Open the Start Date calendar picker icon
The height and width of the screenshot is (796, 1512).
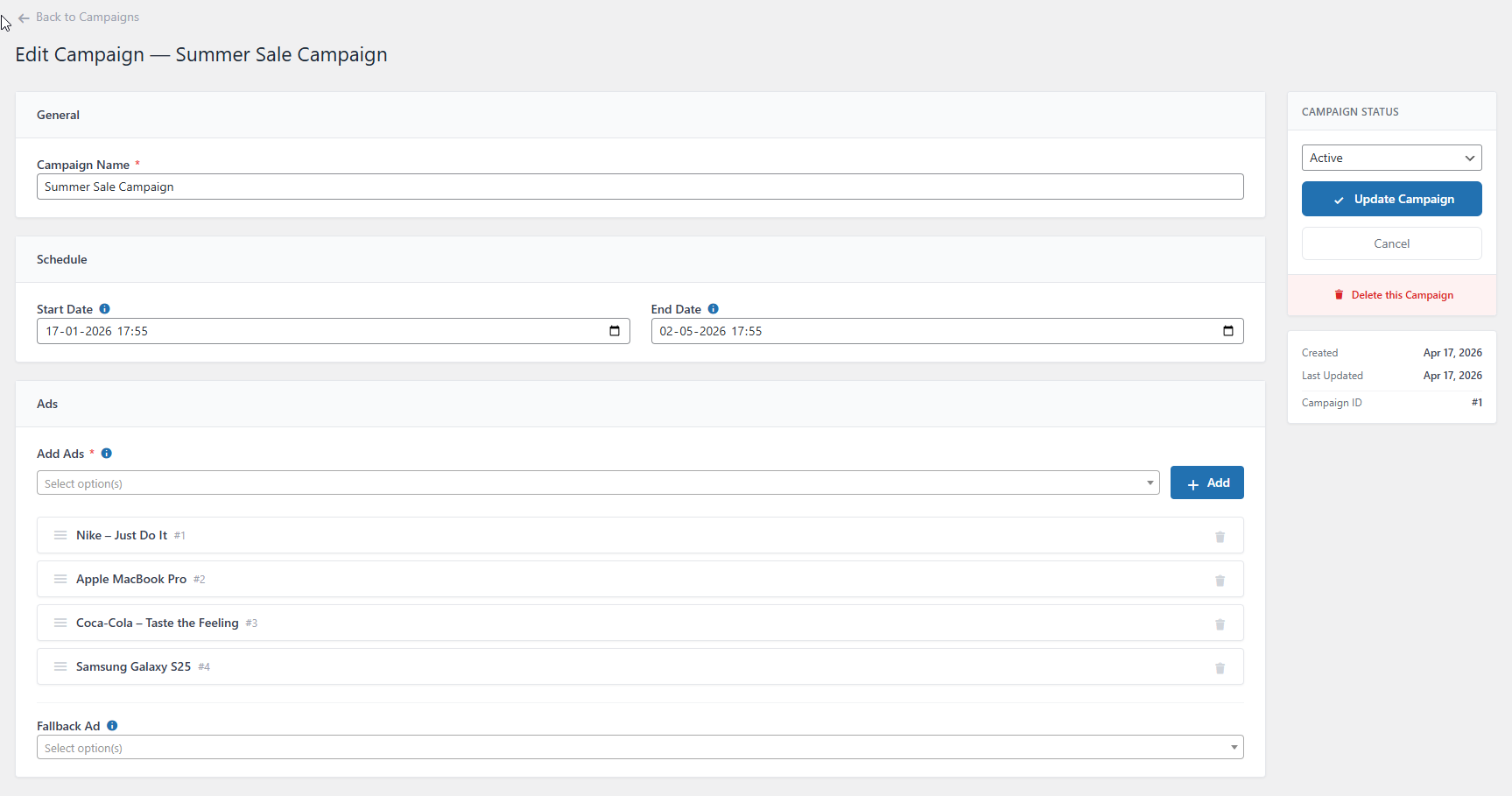click(615, 331)
